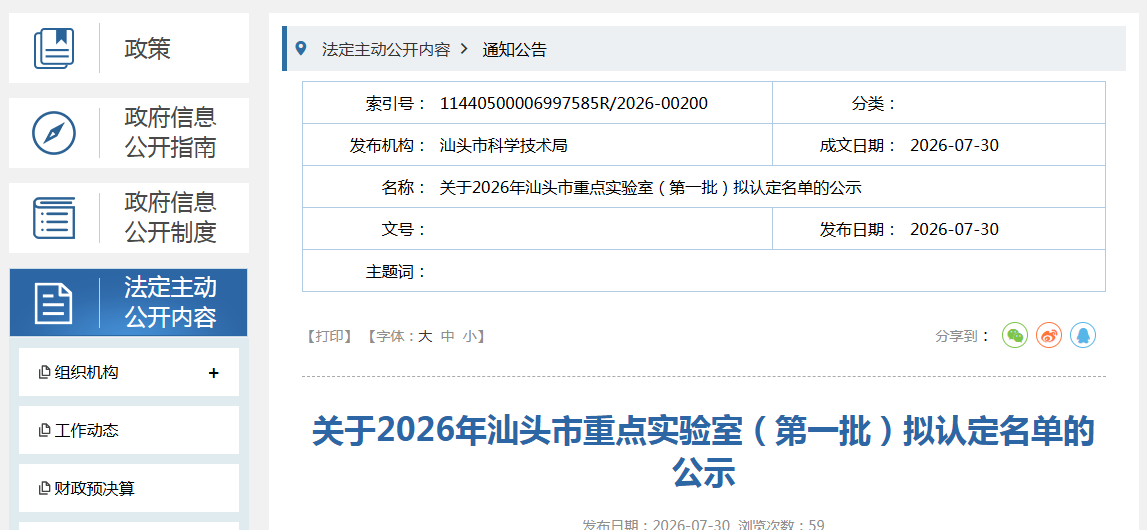Screen dimensions: 1147x530
Task: Open 政府信息公开指南 section
Action: click(x=129, y=133)
